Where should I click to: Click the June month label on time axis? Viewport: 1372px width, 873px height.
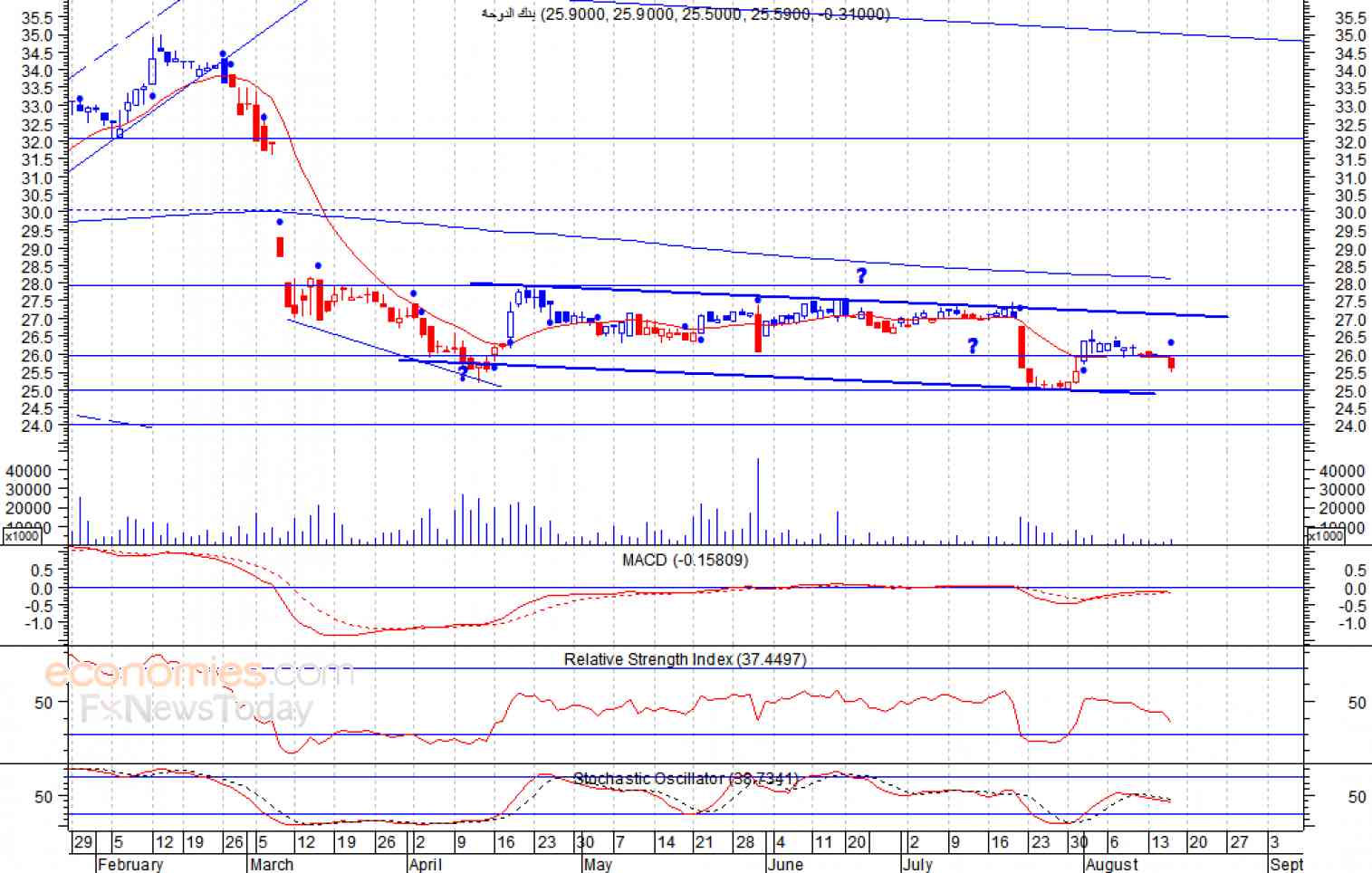785,864
